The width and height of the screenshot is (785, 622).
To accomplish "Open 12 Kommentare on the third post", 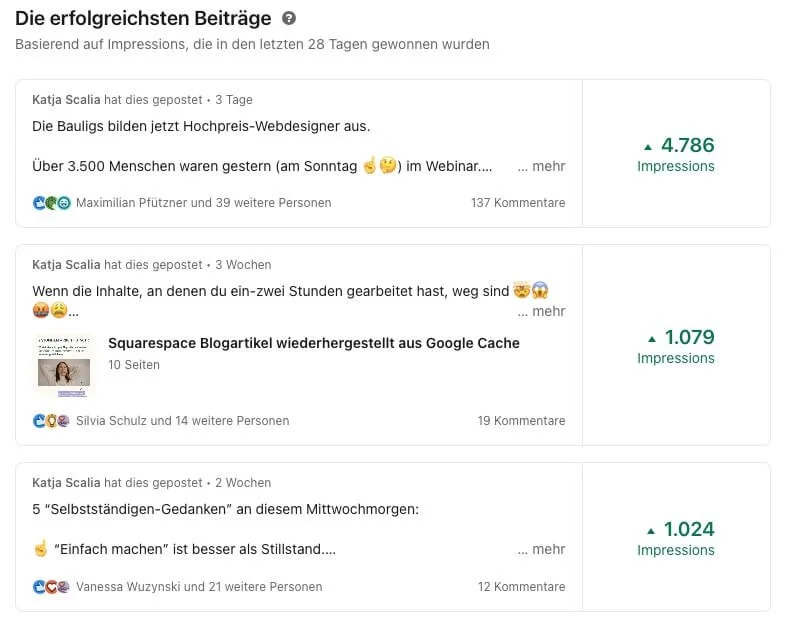I will 522,586.
